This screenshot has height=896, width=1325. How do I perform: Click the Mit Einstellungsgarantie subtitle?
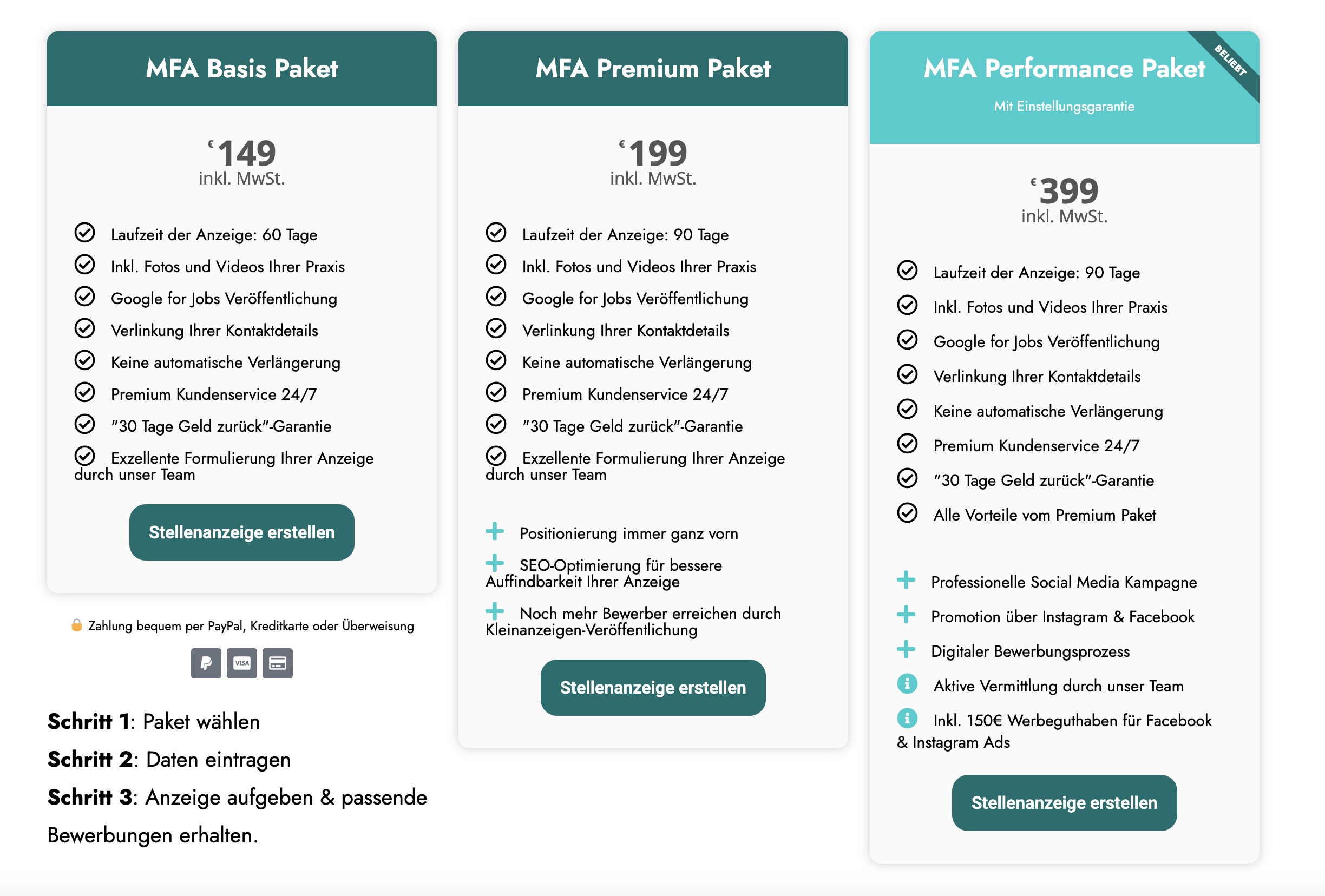pyautogui.click(x=1064, y=107)
